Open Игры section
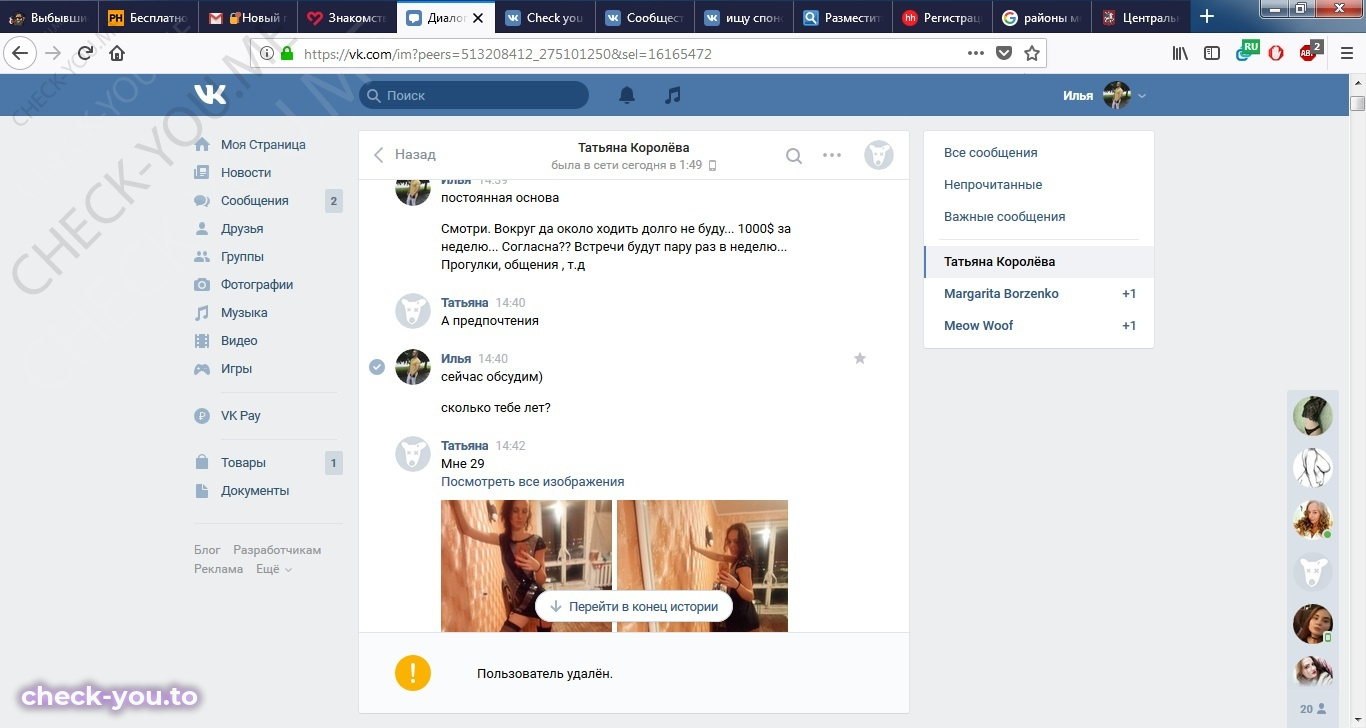This screenshot has height=728, width=1366. pos(236,368)
